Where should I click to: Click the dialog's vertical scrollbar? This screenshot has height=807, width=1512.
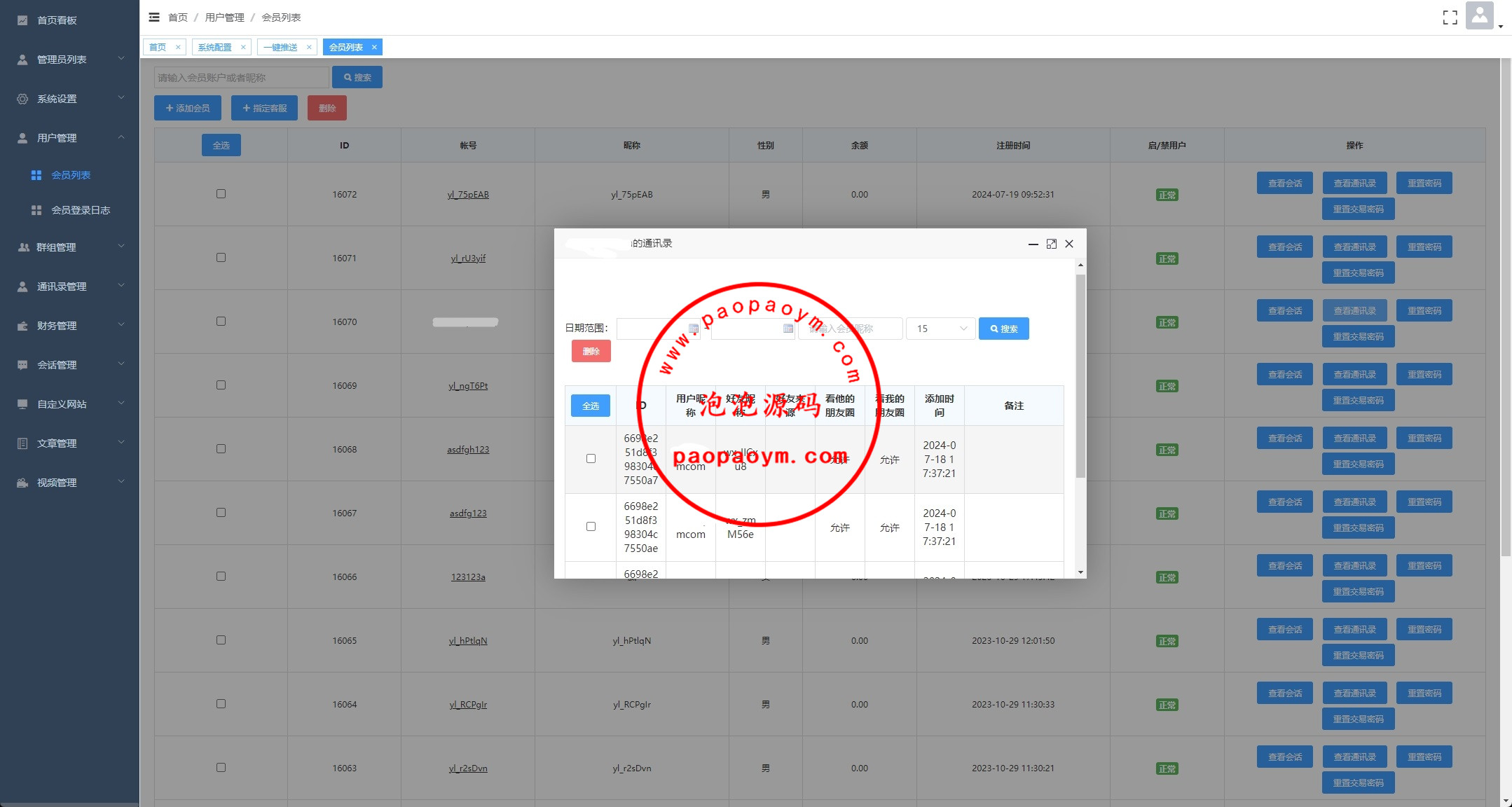1080,376
